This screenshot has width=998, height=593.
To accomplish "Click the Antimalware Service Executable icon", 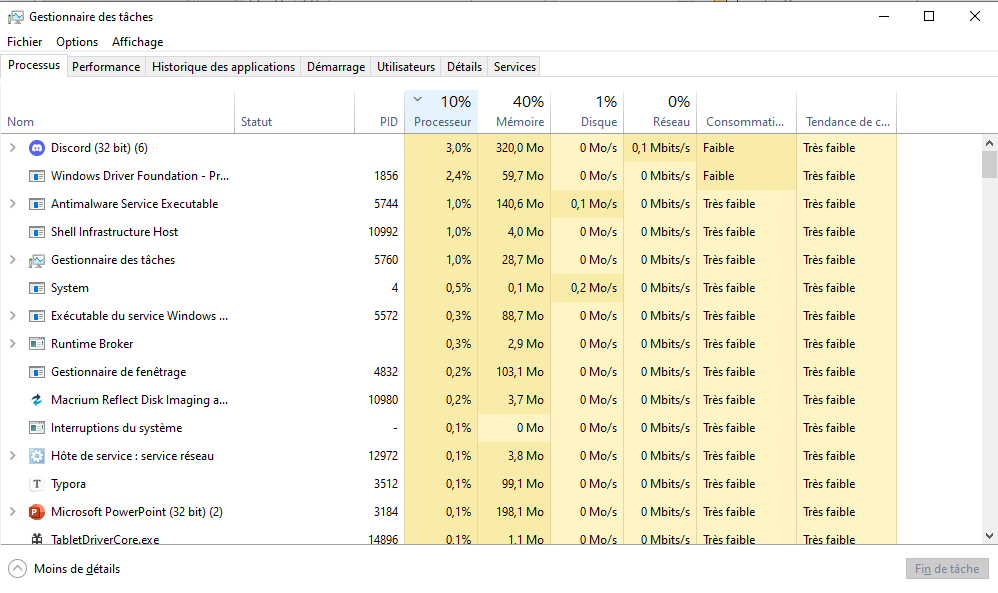I will tap(37, 204).
